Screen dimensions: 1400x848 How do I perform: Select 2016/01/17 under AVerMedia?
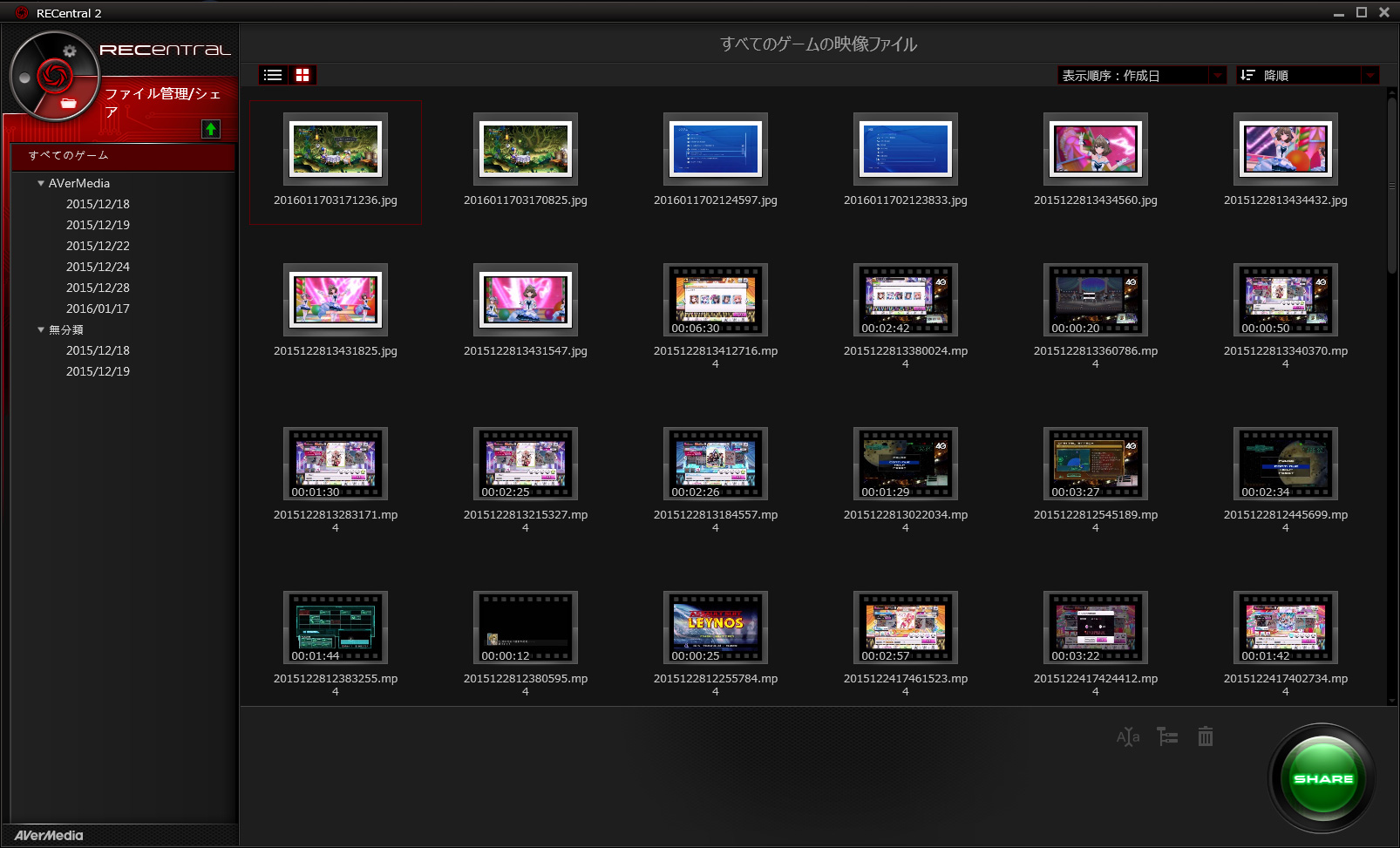[x=98, y=309]
